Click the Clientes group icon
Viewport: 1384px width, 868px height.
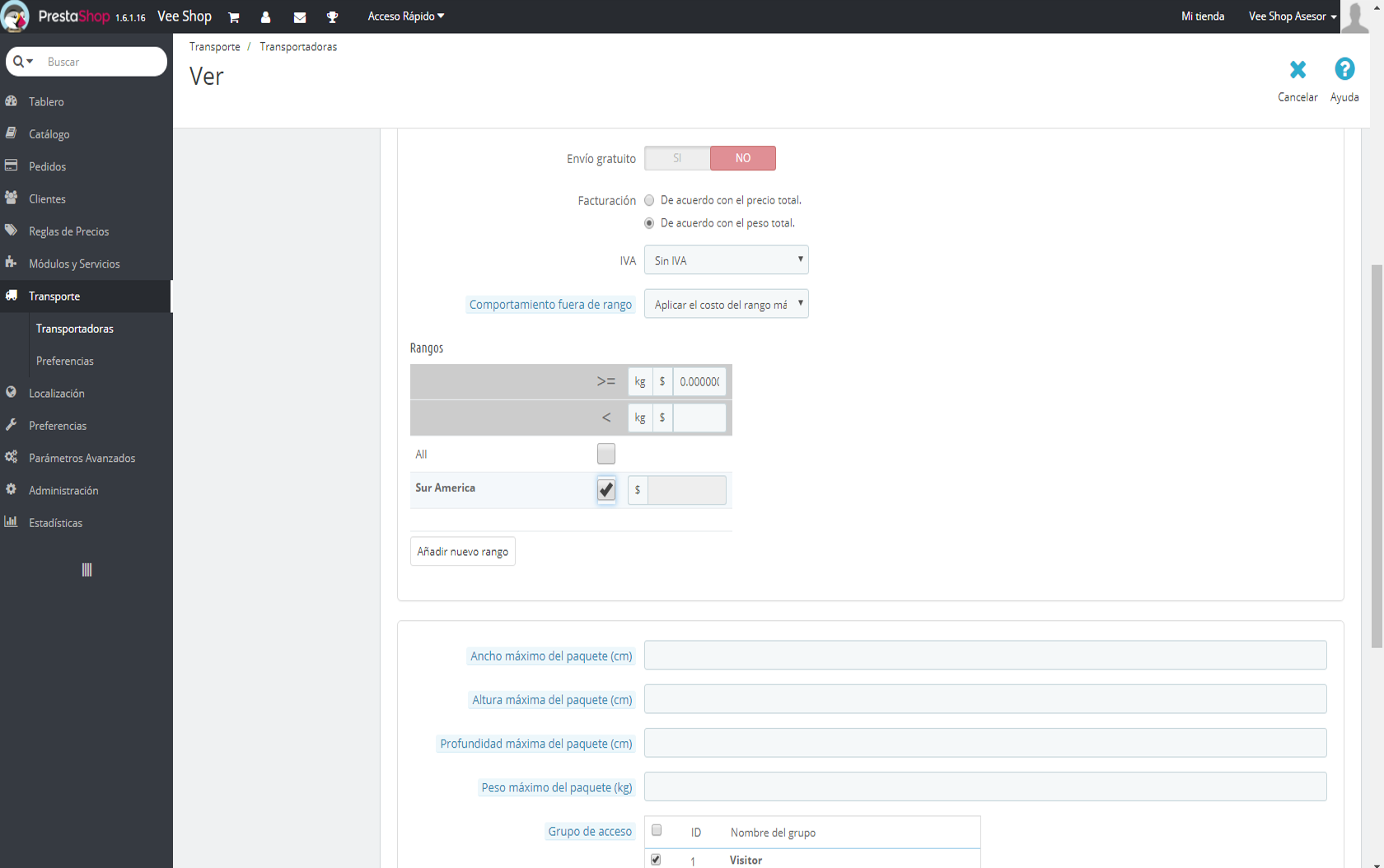point(12,198)
